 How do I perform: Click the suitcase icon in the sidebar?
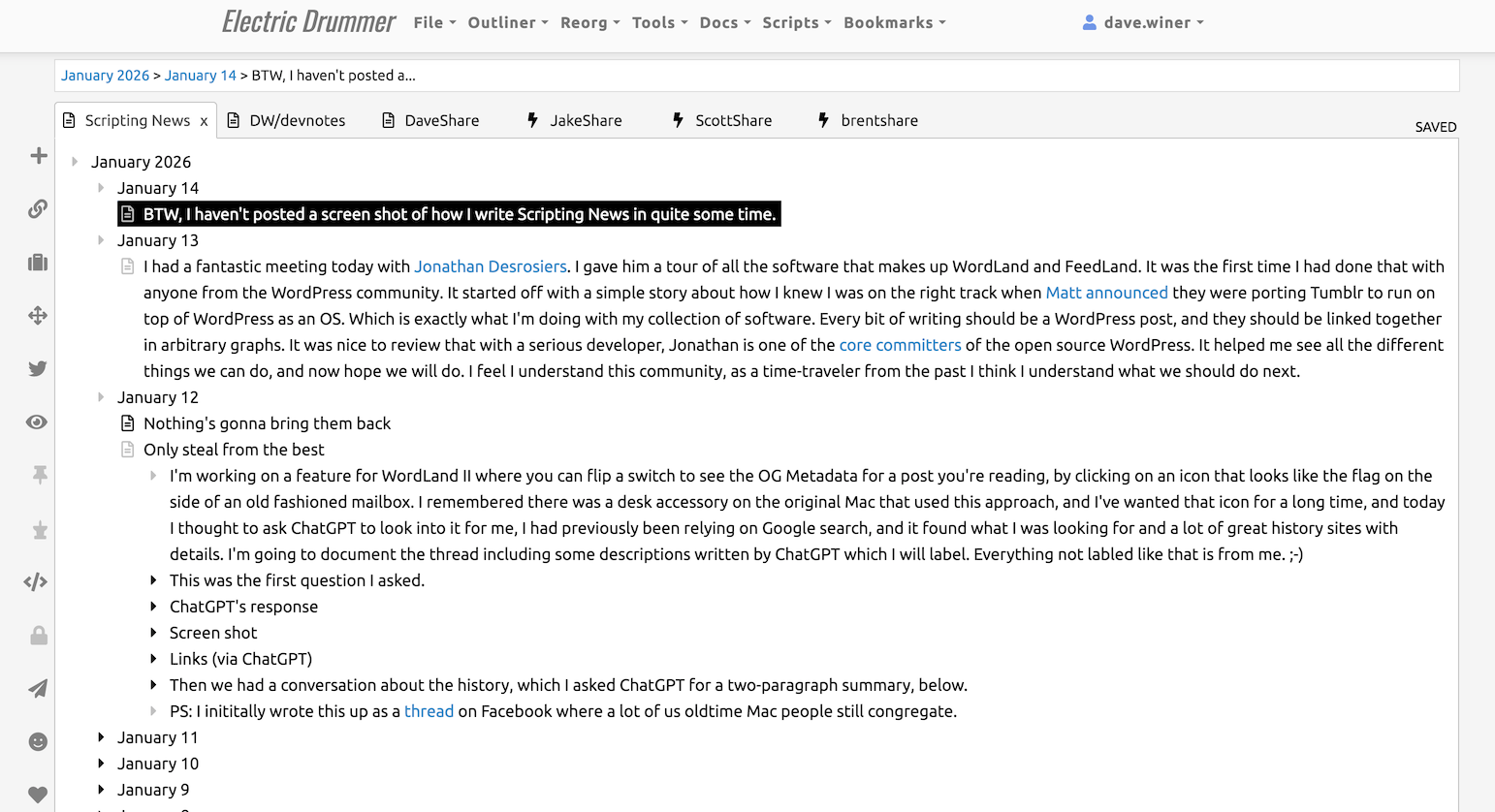click(x=38, y=263)
